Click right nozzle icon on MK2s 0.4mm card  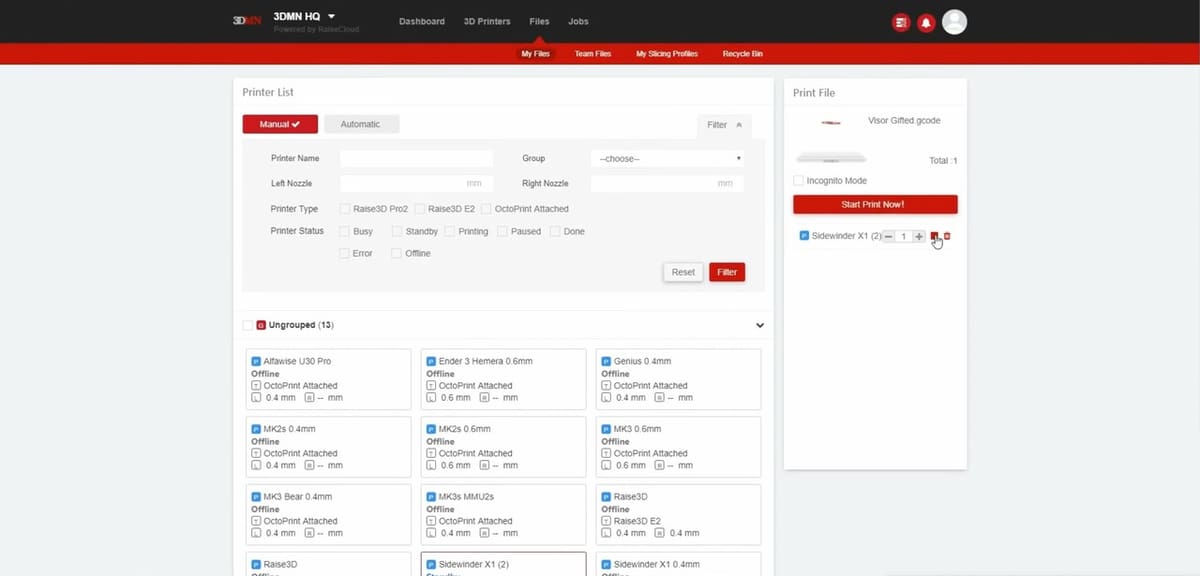pos(309,465)
